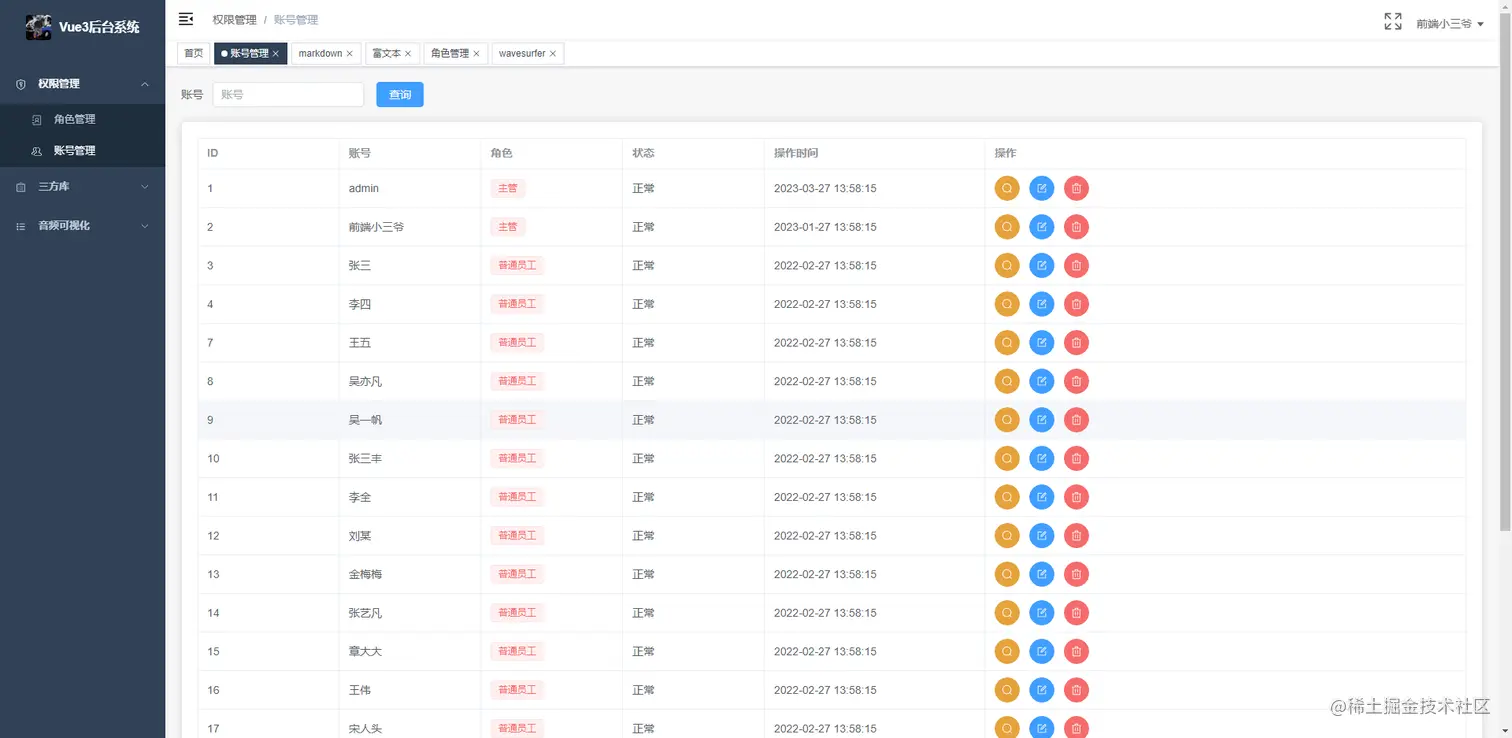The height and width of the screenshot is (738, 1512).
Task: Toggle fullscreen mode icon
Action: (x=1392, y=21)
